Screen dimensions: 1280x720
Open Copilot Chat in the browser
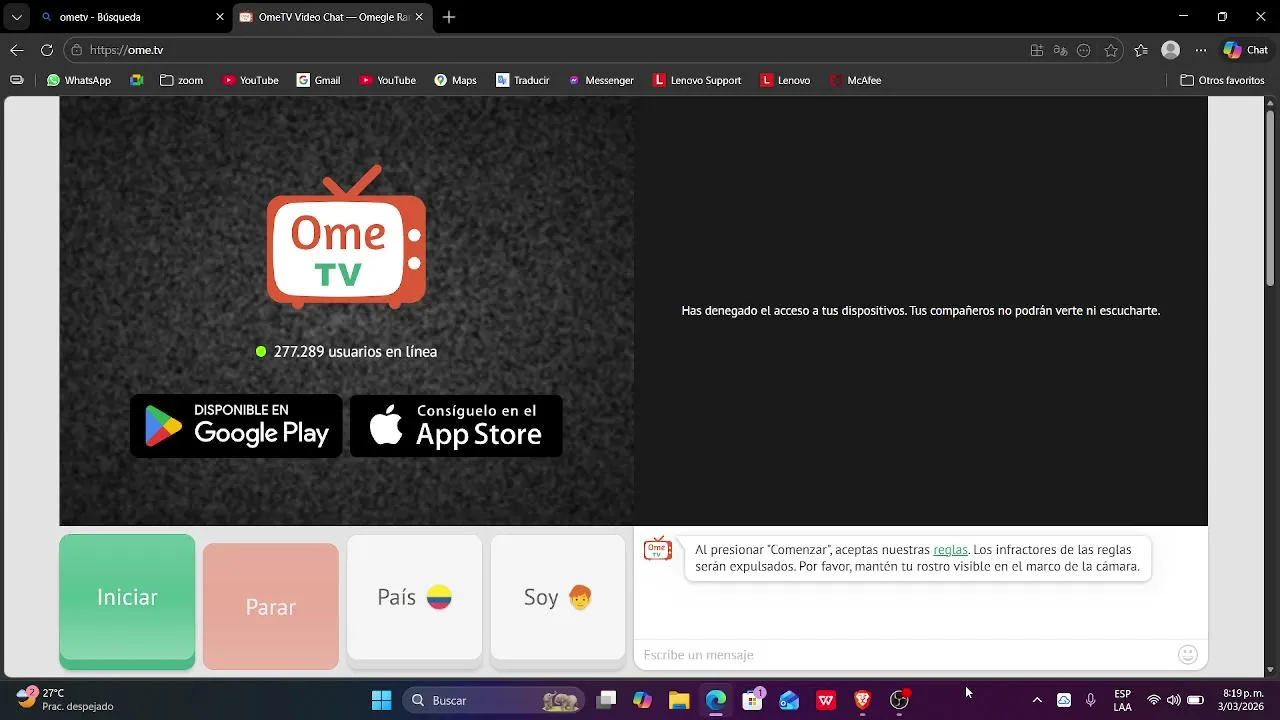[1246, 50]
